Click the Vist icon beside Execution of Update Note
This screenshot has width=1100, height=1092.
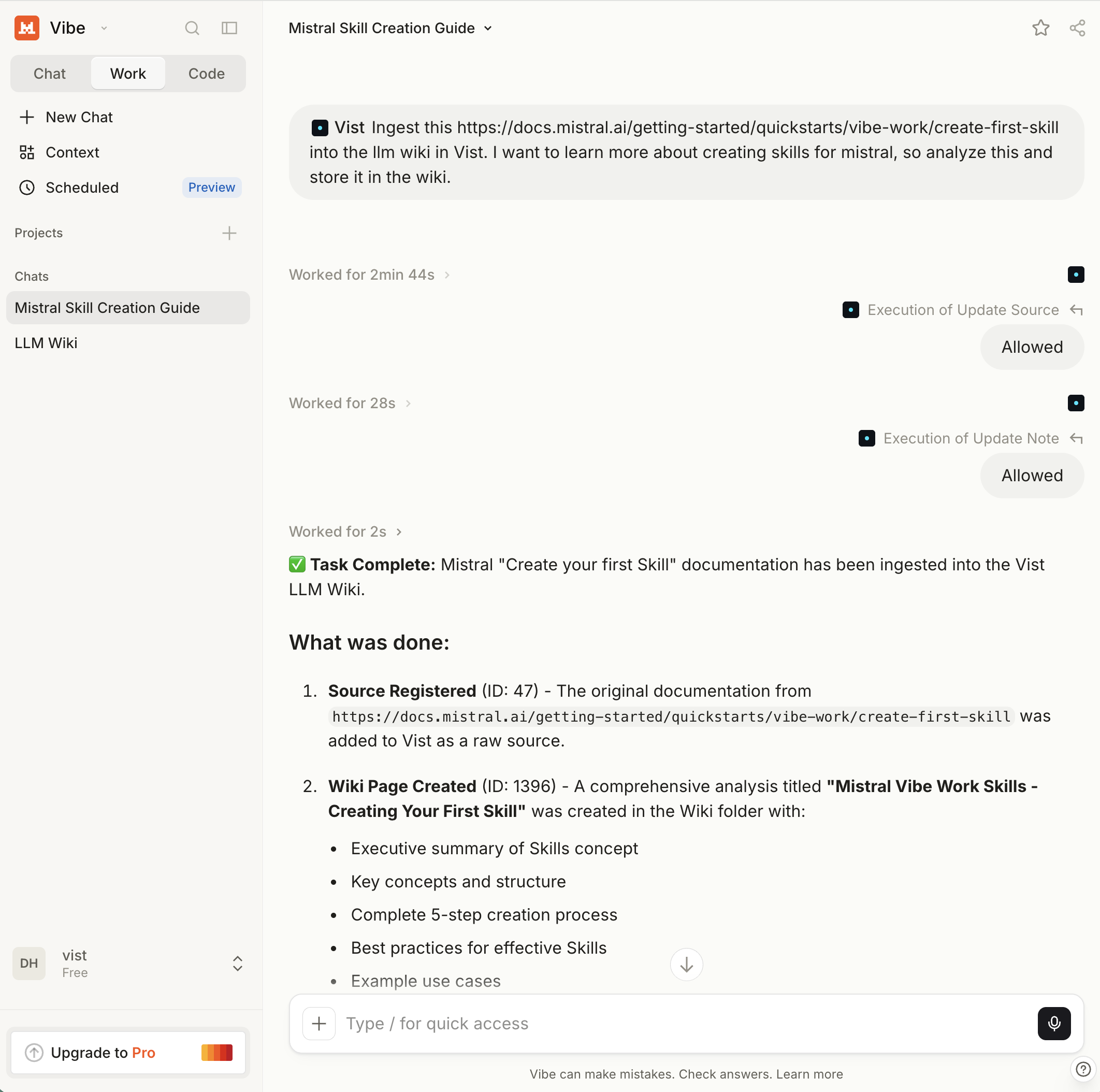[866, 439]
